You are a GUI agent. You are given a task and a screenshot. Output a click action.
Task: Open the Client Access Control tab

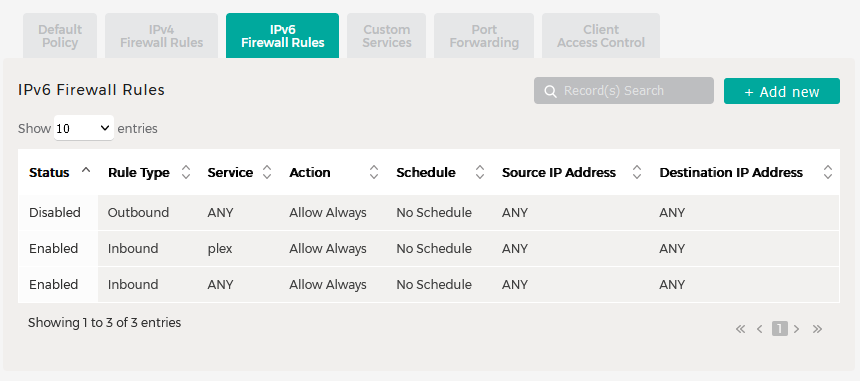click(601, 36)
